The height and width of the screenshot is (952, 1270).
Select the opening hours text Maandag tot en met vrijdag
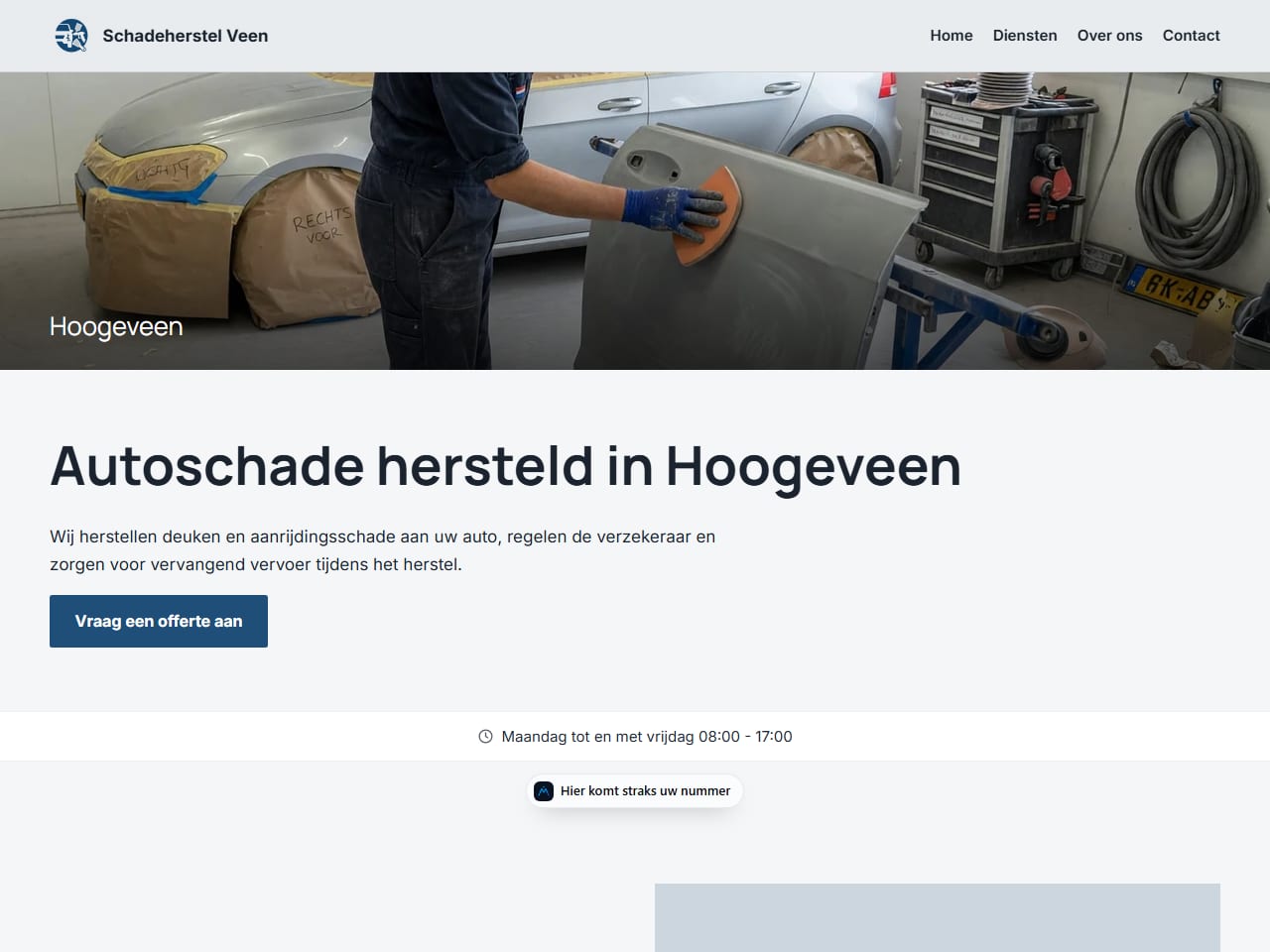tap(598, 737)
